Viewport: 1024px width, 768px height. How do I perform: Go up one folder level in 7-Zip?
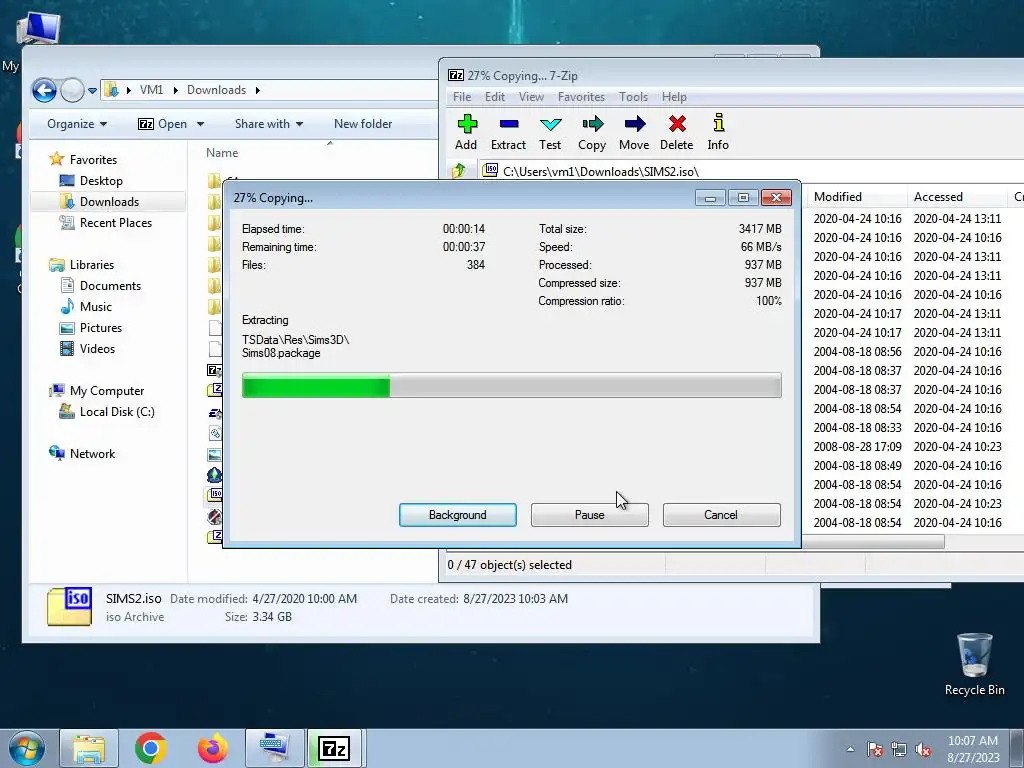click(458, 171)
